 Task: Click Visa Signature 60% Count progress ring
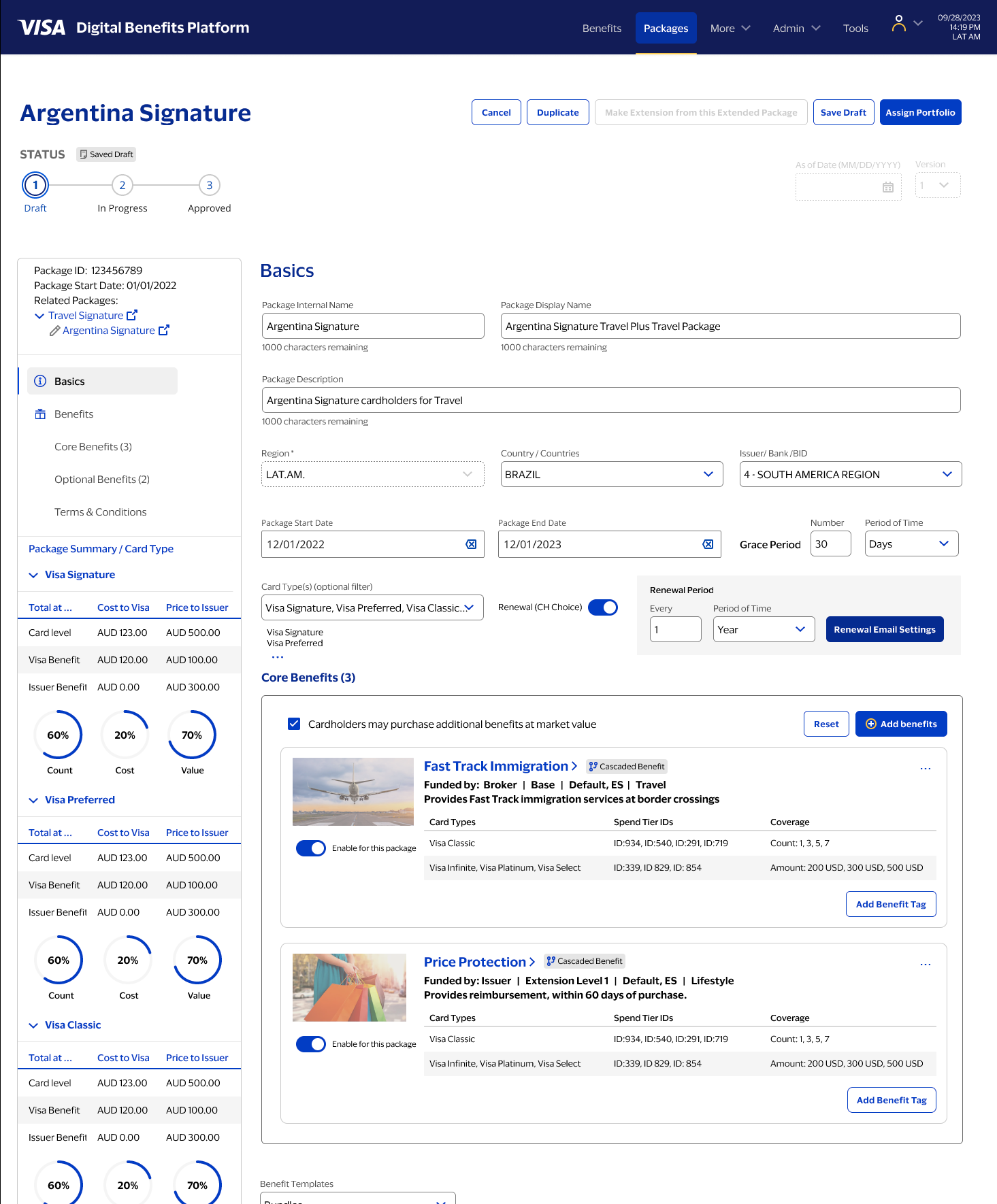(59, 735)
